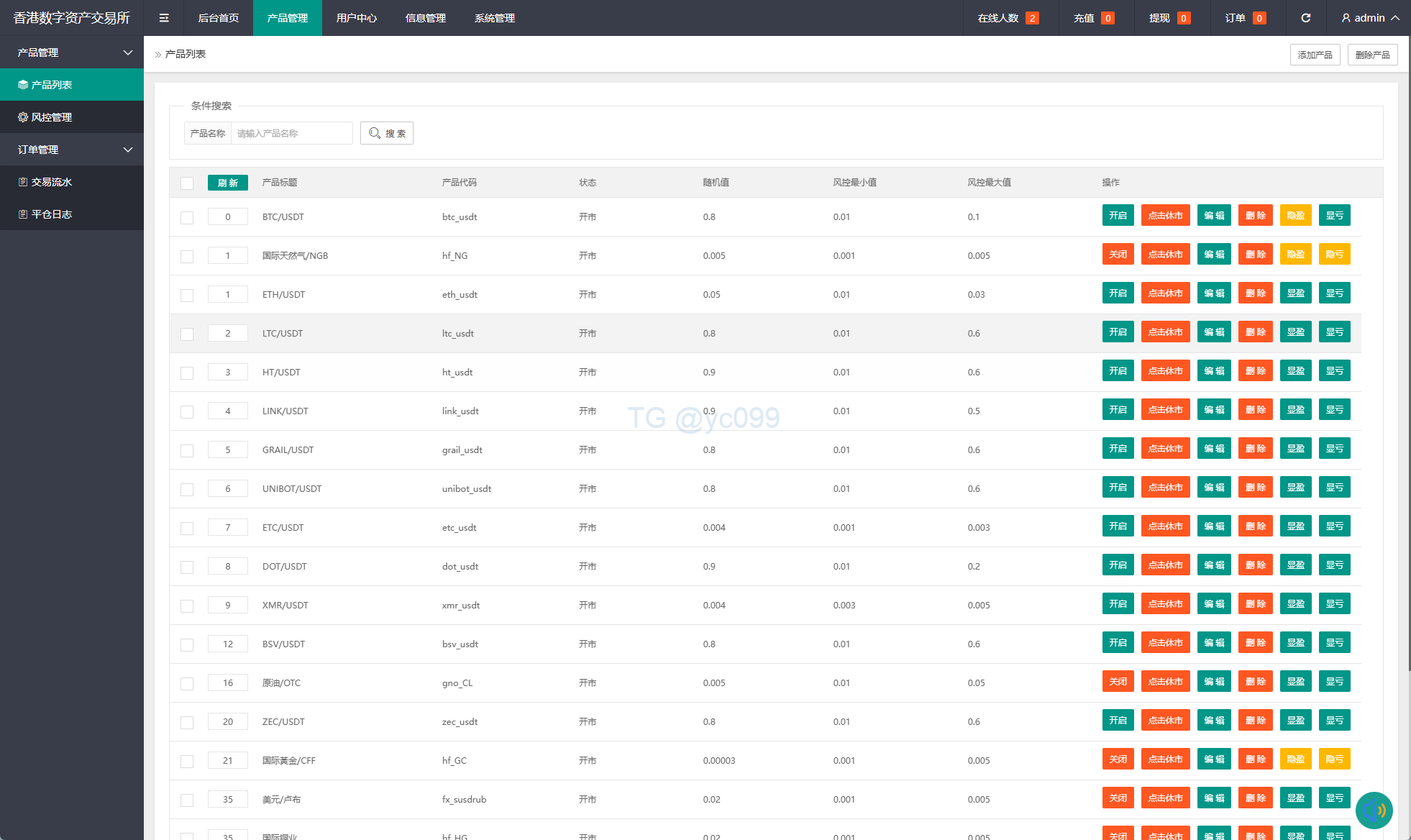Collapse the 订单管理 sidebar section

(x=72, y=150)
